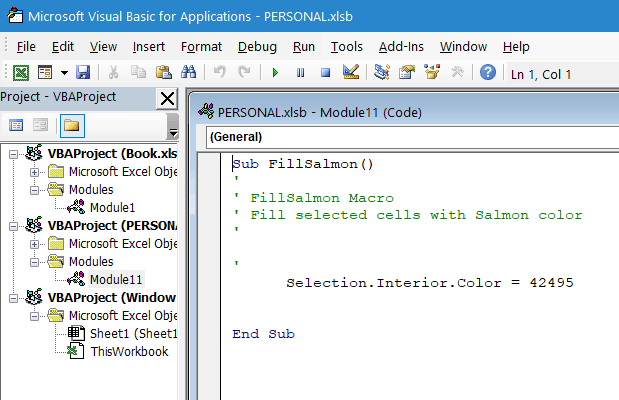This screenshot has height=400, width=619.
Task: Click the Sub FillSalmon() code line
Action: tap(303, 164)
